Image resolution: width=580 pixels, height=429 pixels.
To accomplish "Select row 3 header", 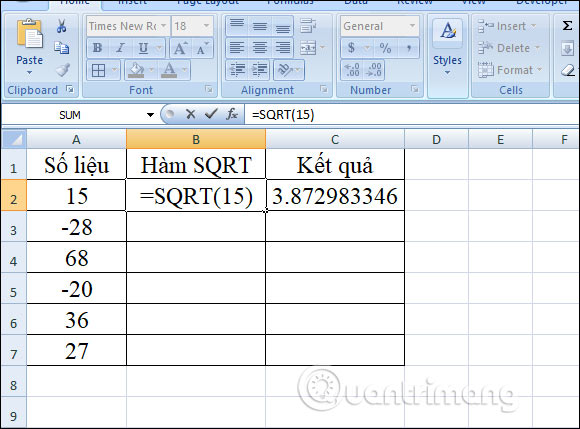I will pyautogui.click(x=14, y=227).
